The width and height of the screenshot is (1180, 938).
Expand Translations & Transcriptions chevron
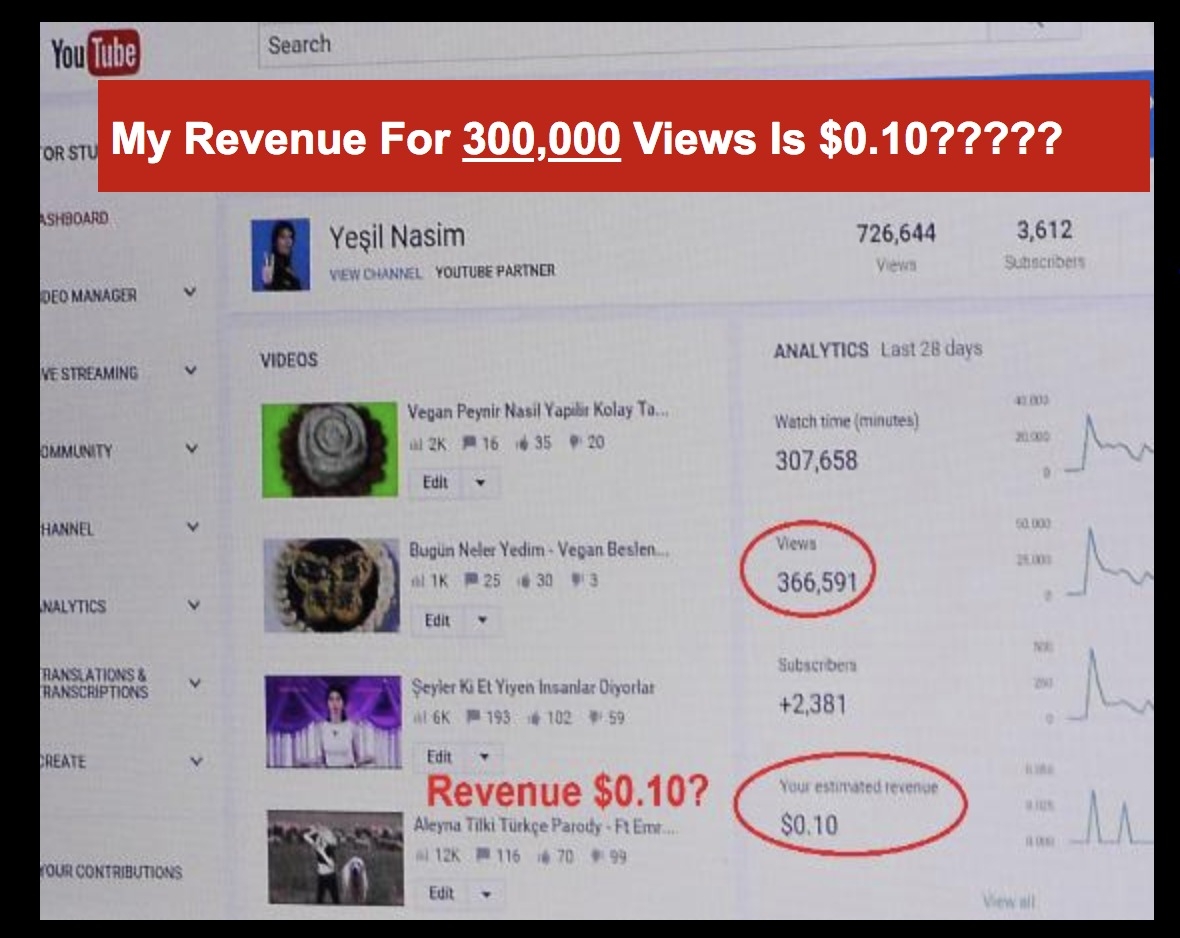point(194,684)
